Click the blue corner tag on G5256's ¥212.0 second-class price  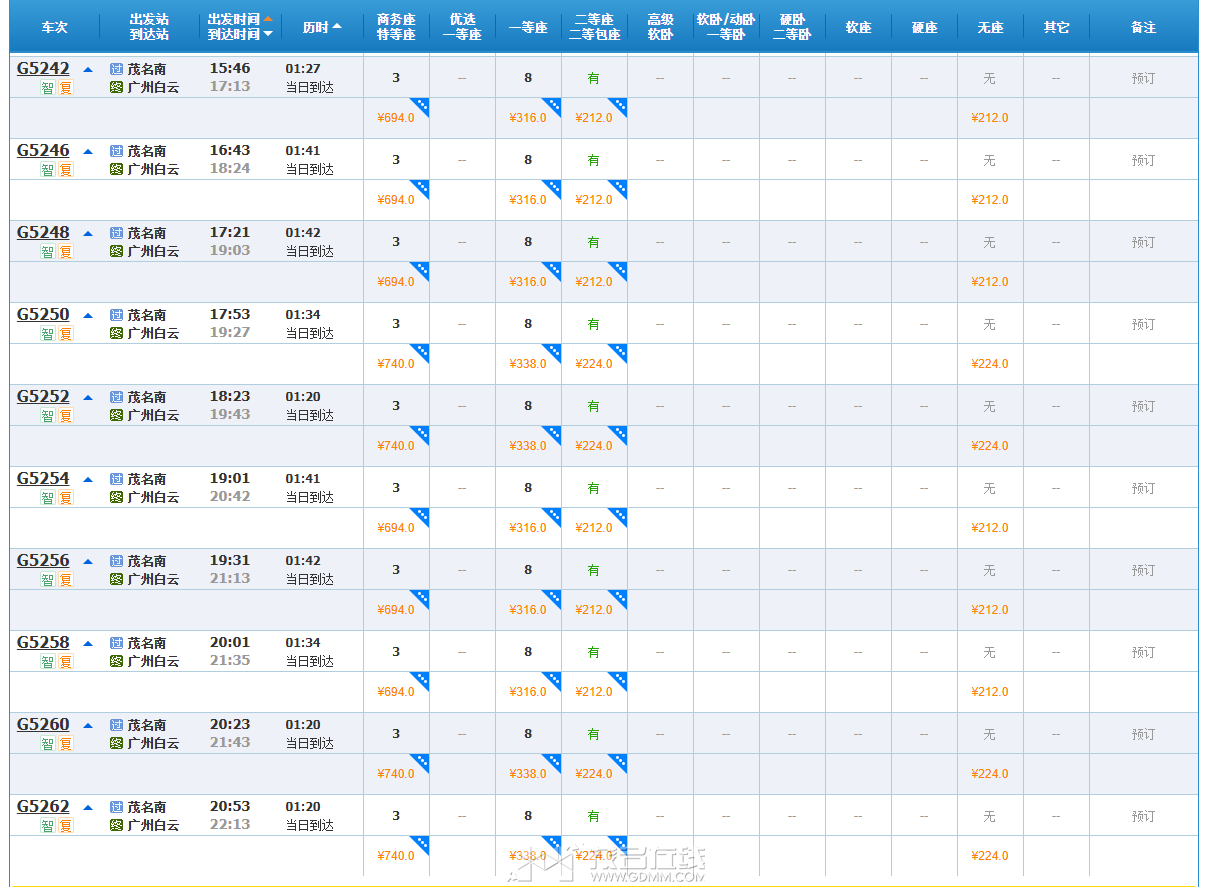click(x=618, y=598)
